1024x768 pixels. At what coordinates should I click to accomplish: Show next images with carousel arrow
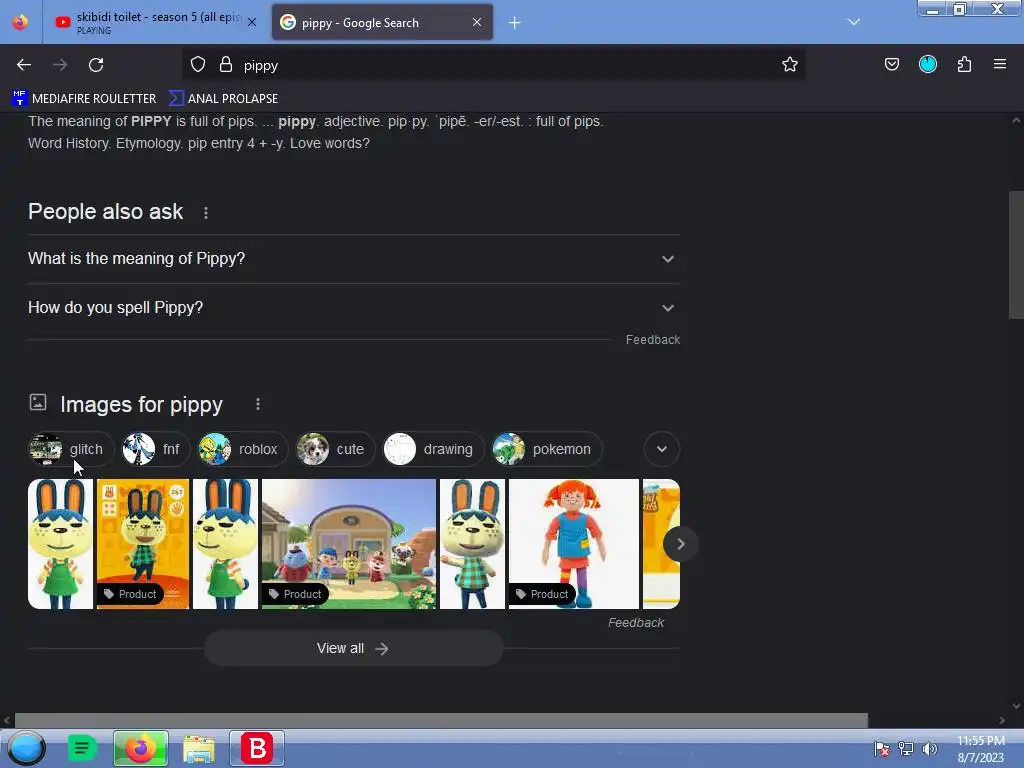click(680, 544)
